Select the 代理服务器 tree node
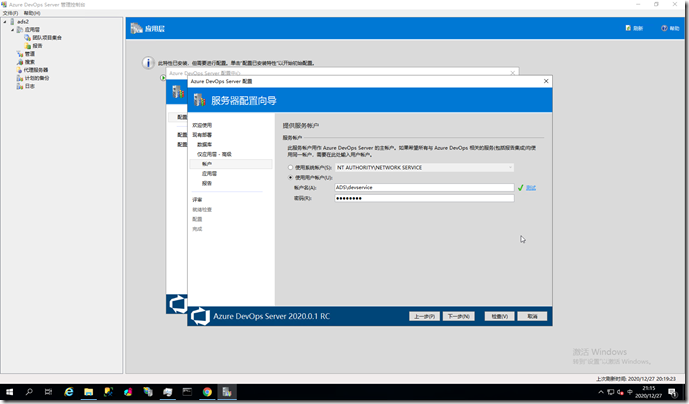 click(x=36, y=70)
